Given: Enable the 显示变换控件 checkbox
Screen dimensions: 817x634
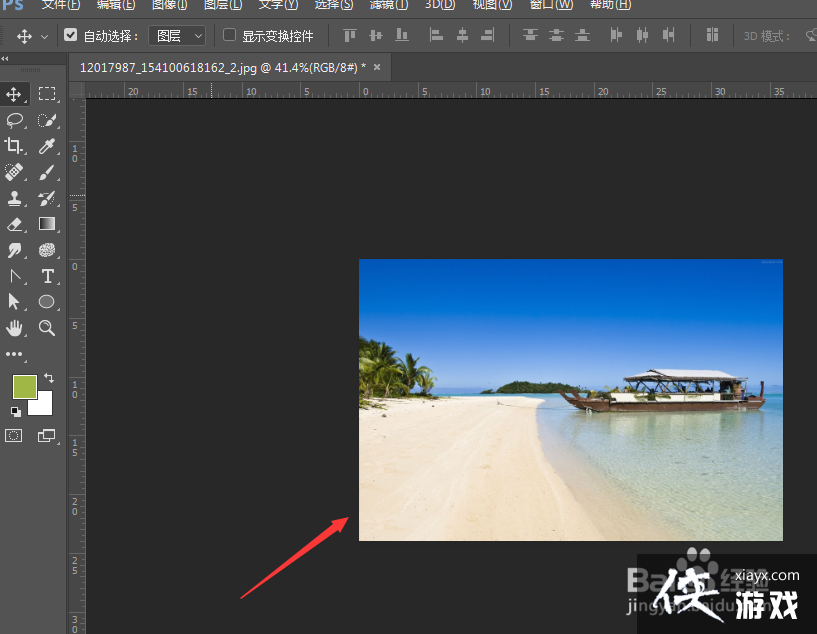Looking at the screenshot, I should click(229, 35).
